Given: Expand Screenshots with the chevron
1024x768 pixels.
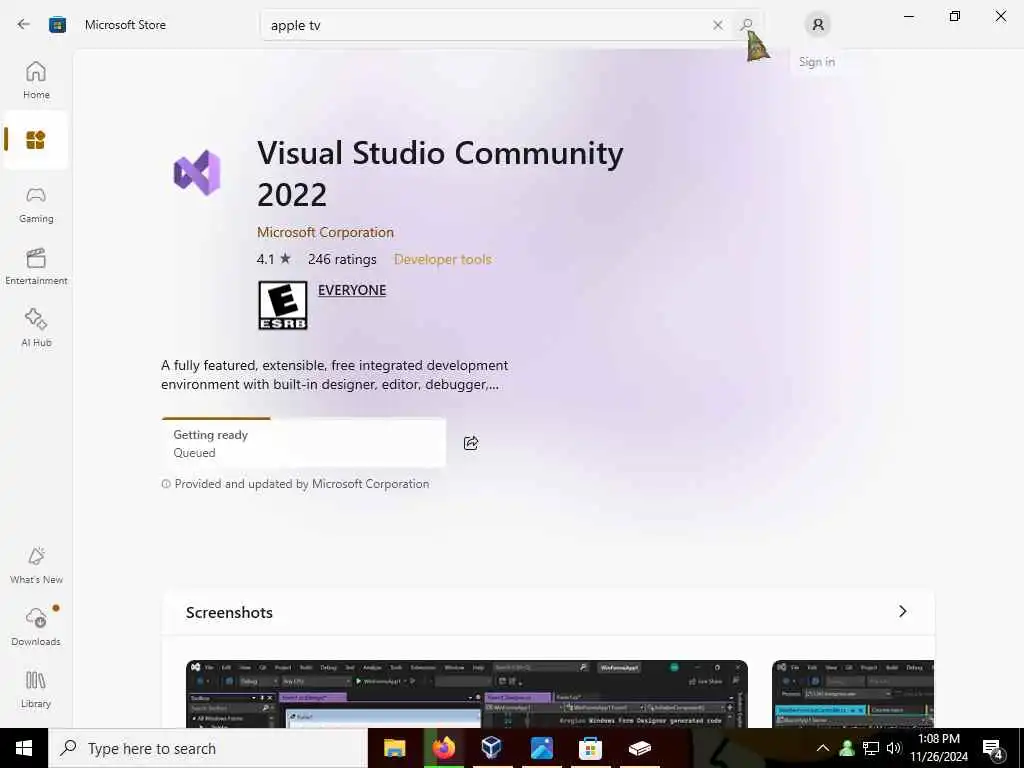Looking at the screenshot, I should pyautogui.click(x=903, y=611).
